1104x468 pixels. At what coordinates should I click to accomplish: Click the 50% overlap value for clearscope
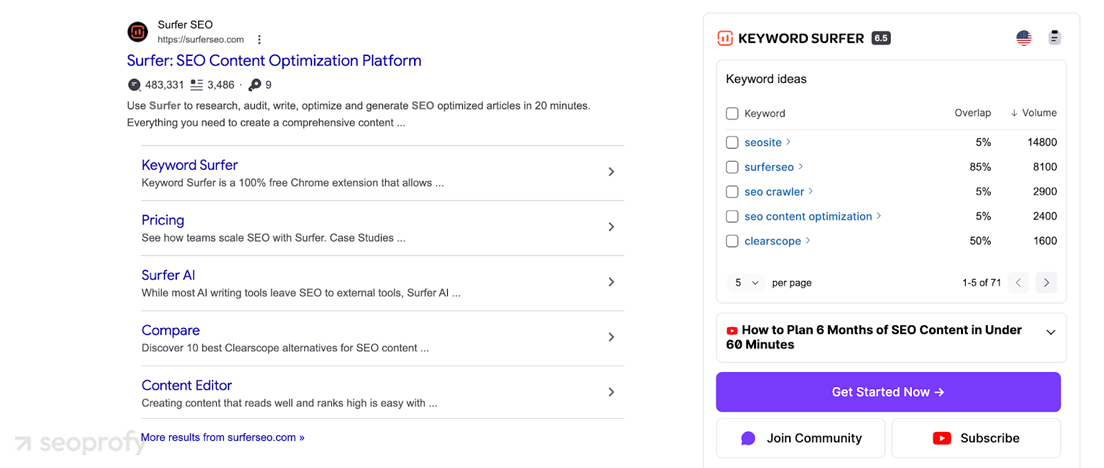(x=980, y=241)
